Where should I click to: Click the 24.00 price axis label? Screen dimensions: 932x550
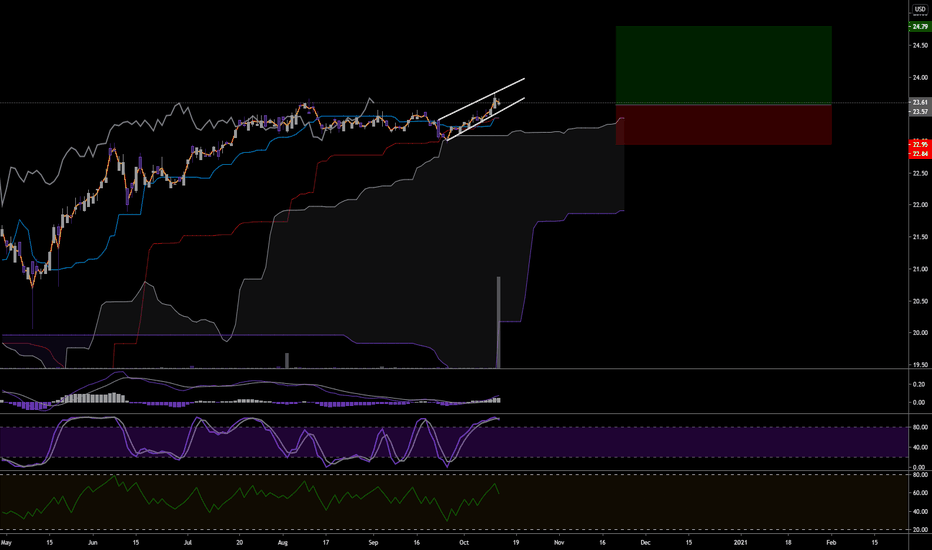pos(920,78)
